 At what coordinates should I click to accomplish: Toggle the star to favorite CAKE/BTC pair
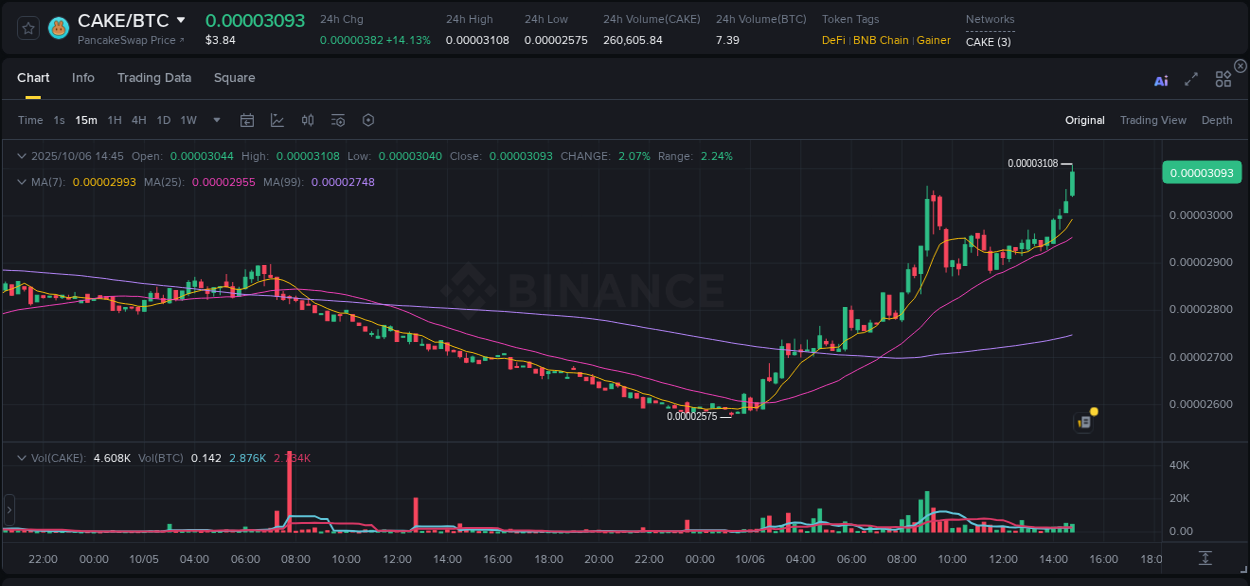click(x=28, y=28)
